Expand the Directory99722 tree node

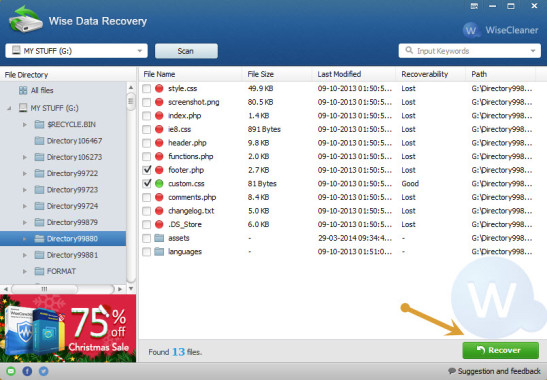pyautogui.click(x=25, y=173)
